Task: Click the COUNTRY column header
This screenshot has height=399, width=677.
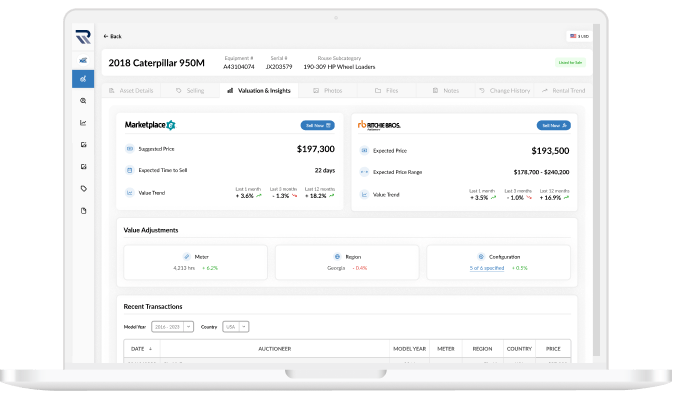Action: 519,349
